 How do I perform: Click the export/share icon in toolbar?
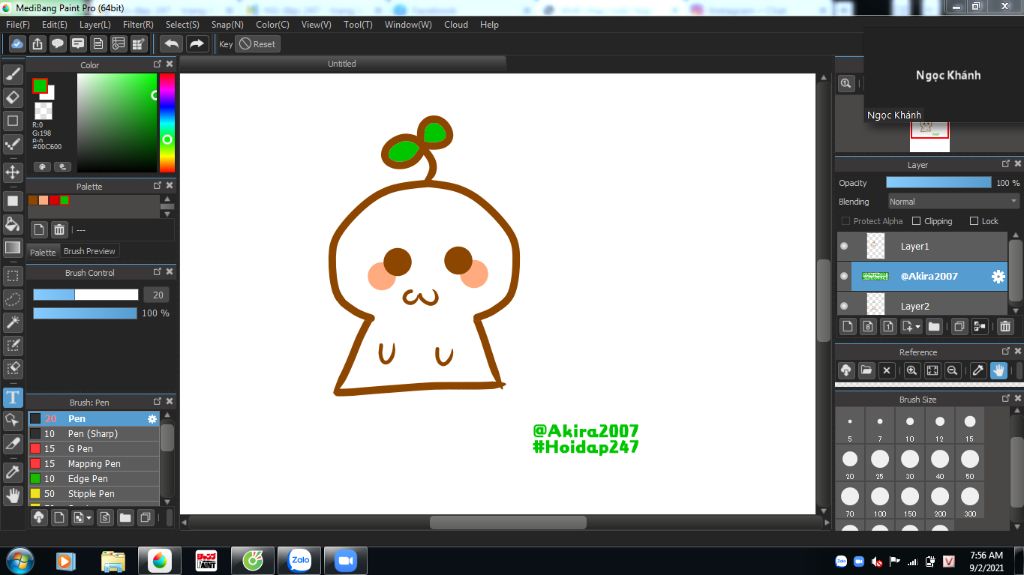(37, 44)
